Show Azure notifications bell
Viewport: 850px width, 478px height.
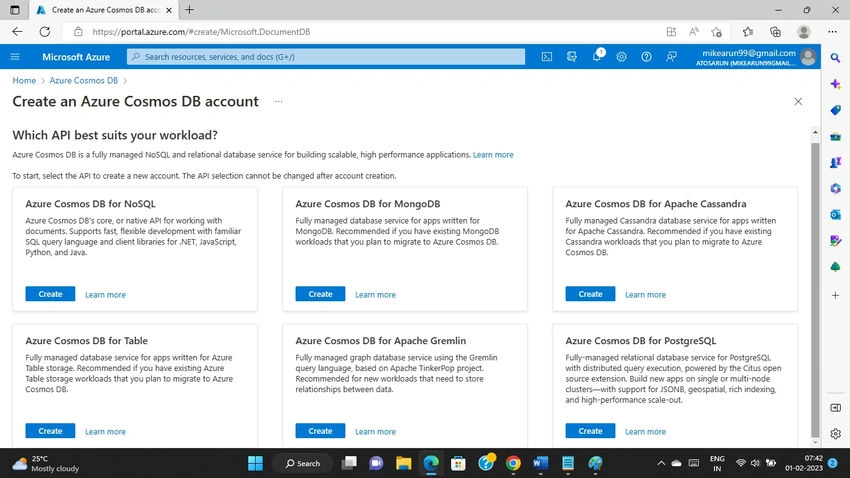tap(596, 56)
